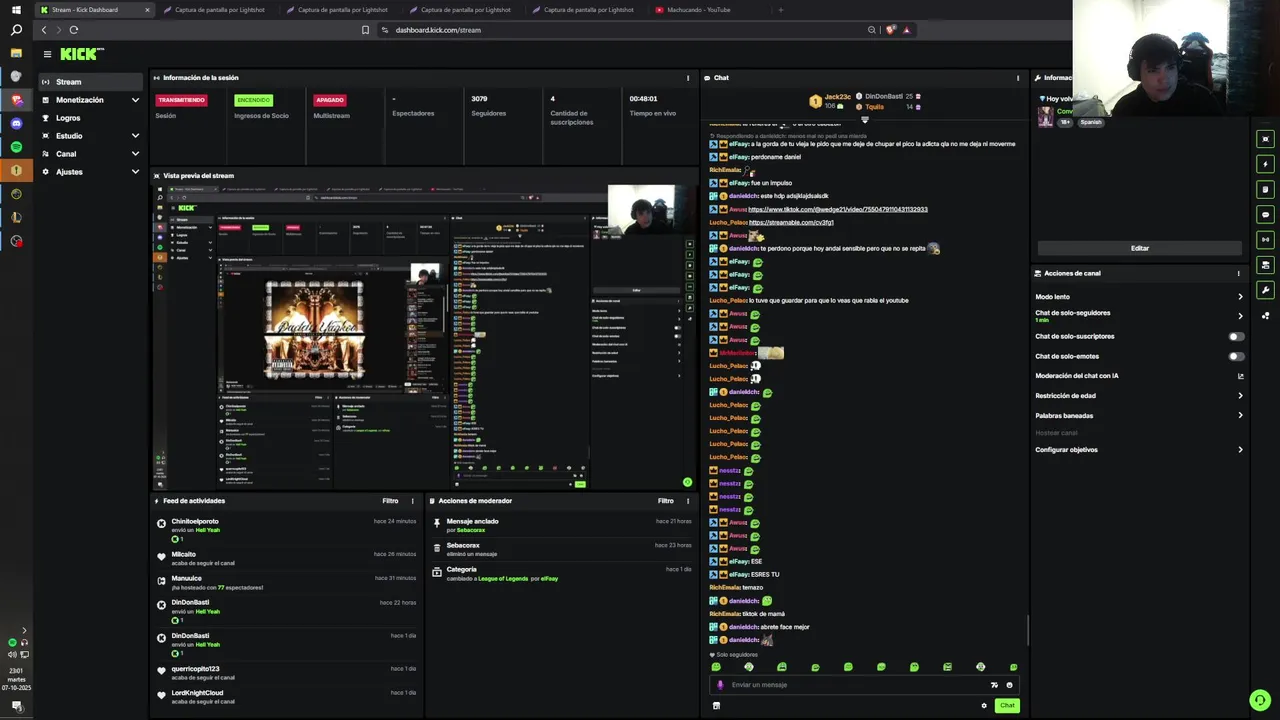Open Acciones de moderador three-dot menu
Screen dimensions: 1280x720
[687, 501]
